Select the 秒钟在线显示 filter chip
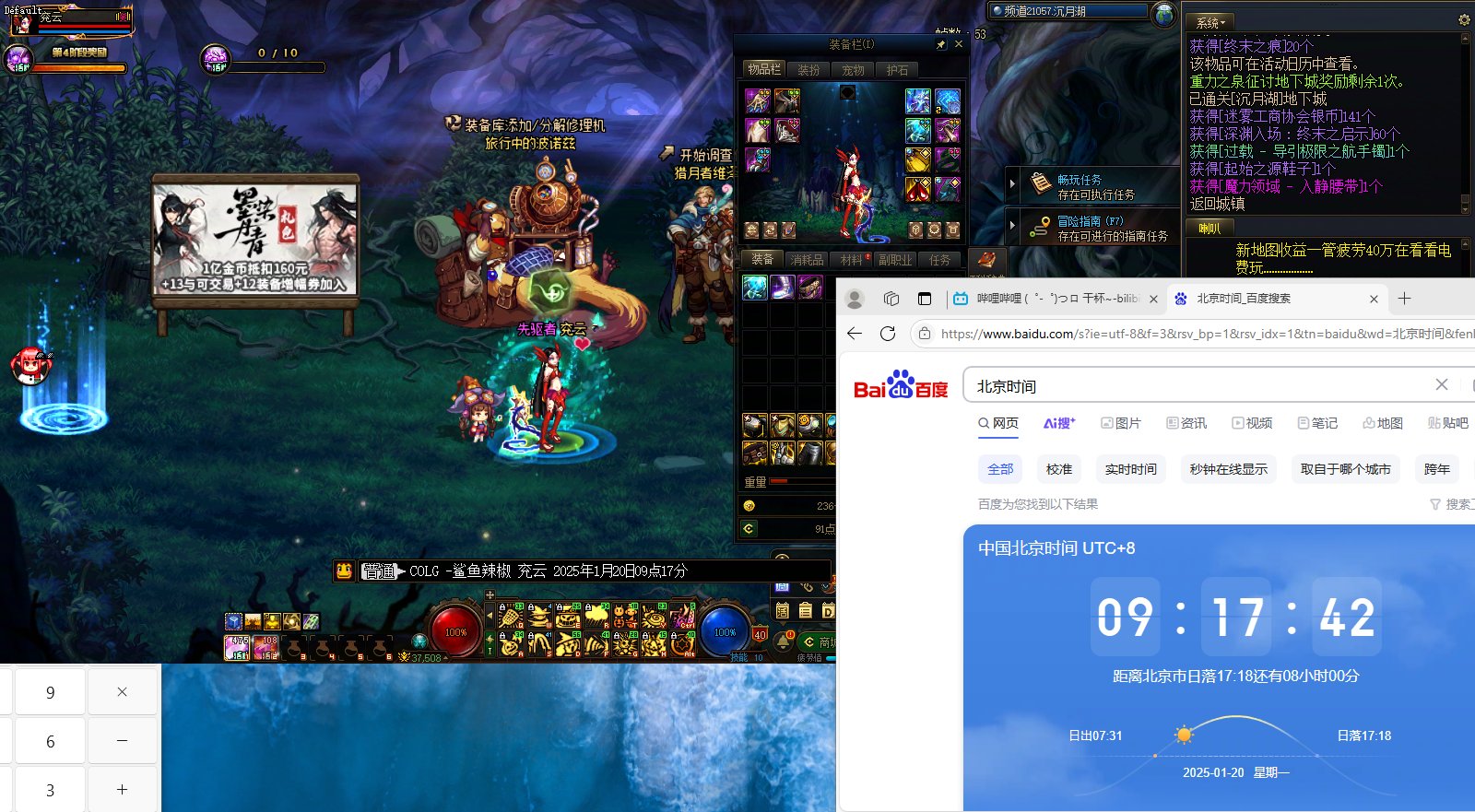Image resolution: width=1475 pixels, height=812 pixels. click(1229, 469)
